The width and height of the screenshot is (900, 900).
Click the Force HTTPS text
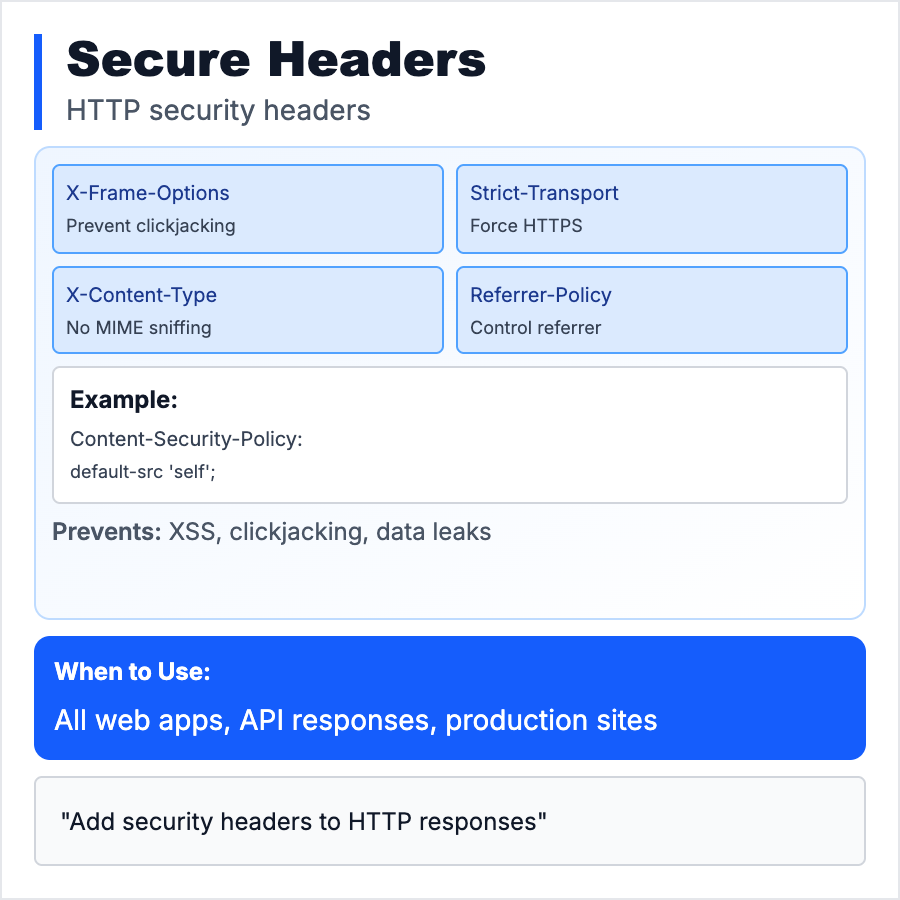[526, 226]
